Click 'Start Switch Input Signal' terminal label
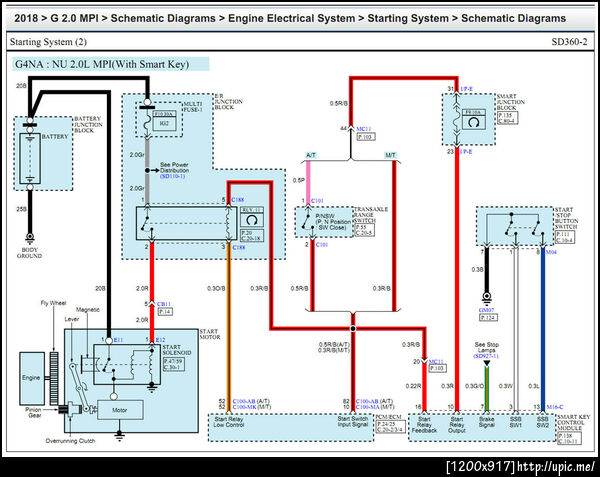This screenshot has height=477, width=600. point(352,422)
